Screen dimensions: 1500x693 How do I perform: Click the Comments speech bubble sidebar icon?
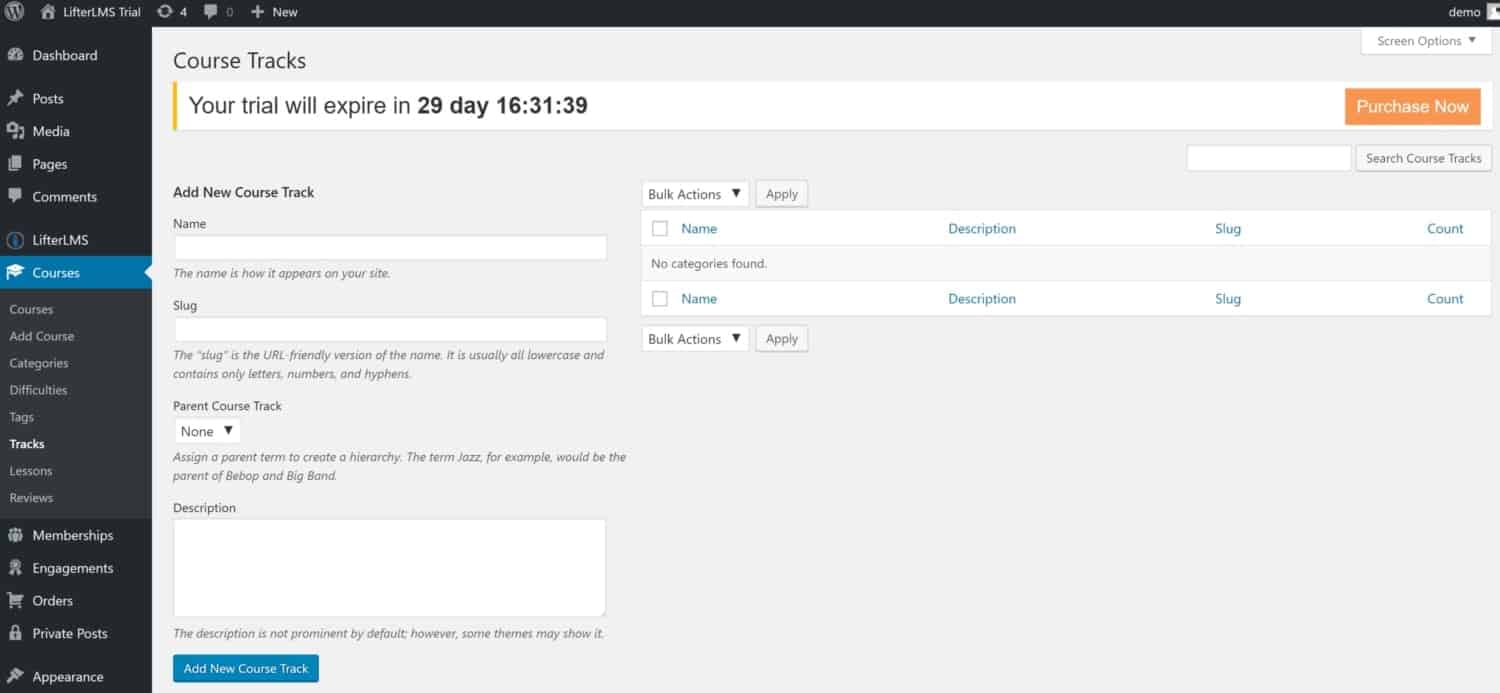pos(15,196)
